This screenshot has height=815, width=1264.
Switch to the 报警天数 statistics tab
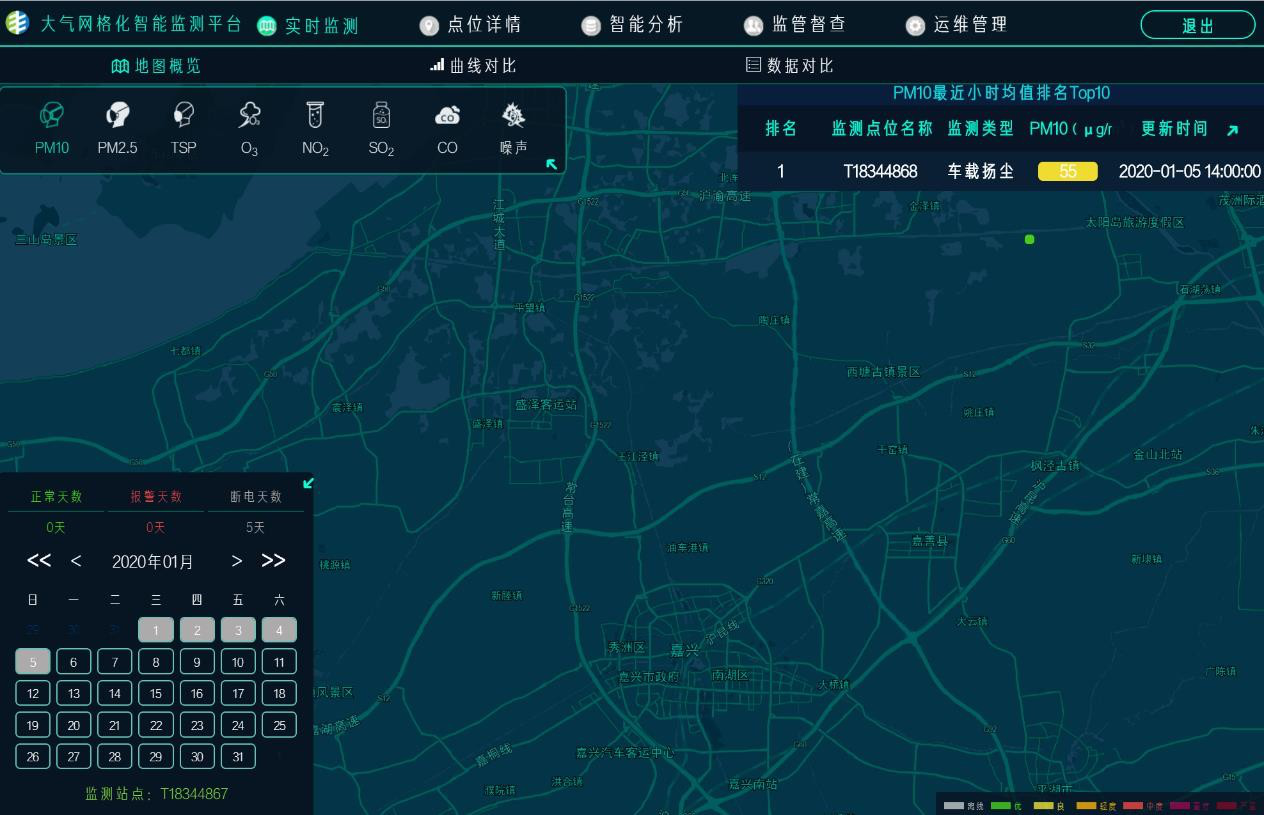[155, 496]
